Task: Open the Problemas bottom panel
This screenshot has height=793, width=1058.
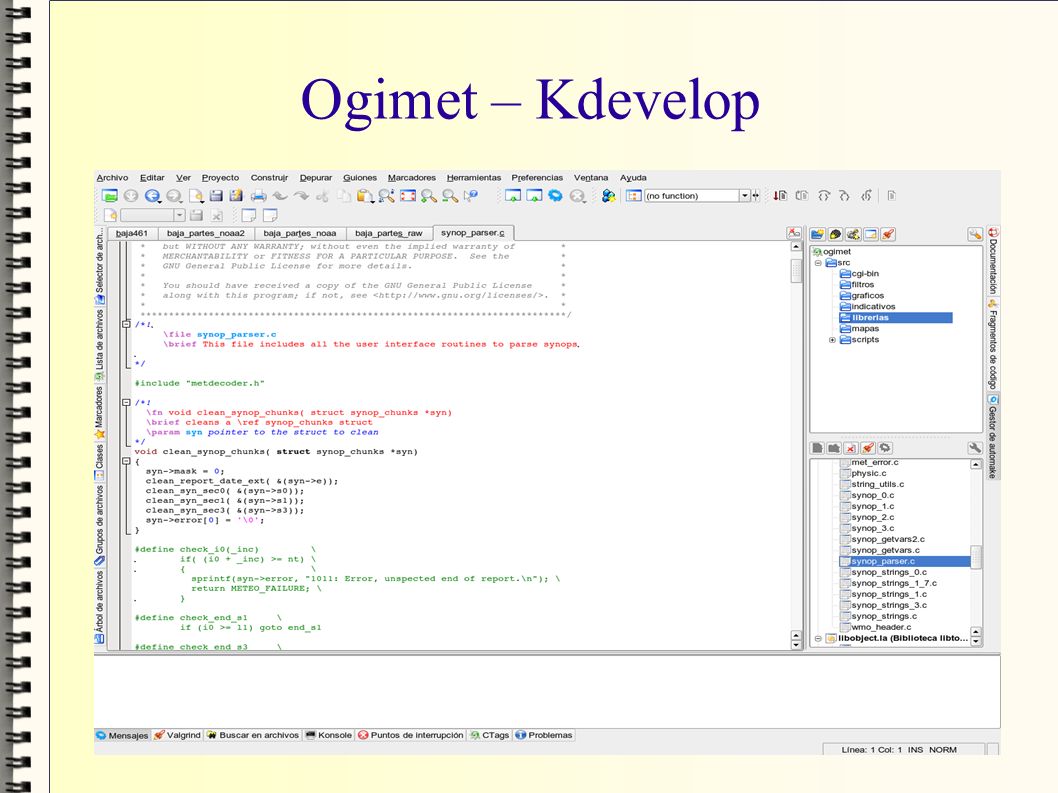Action: point(544,736)
